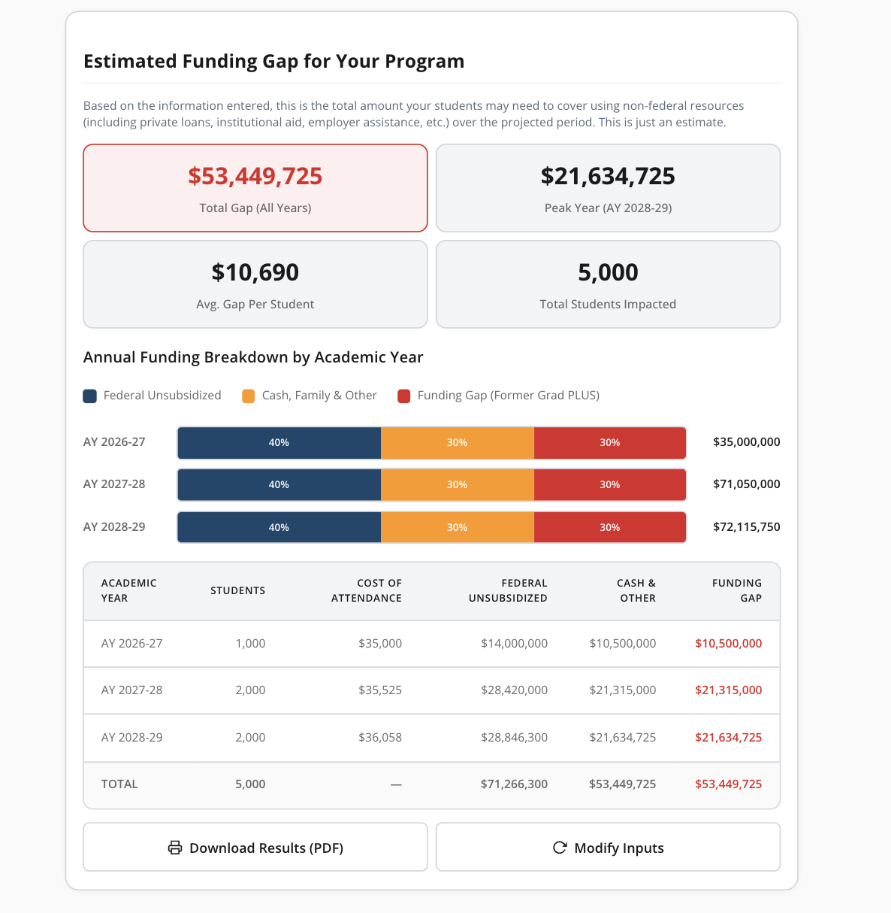891x913 pixels.
Task: Click the Download Results (PDF) button label
Action: pos(266,848)
